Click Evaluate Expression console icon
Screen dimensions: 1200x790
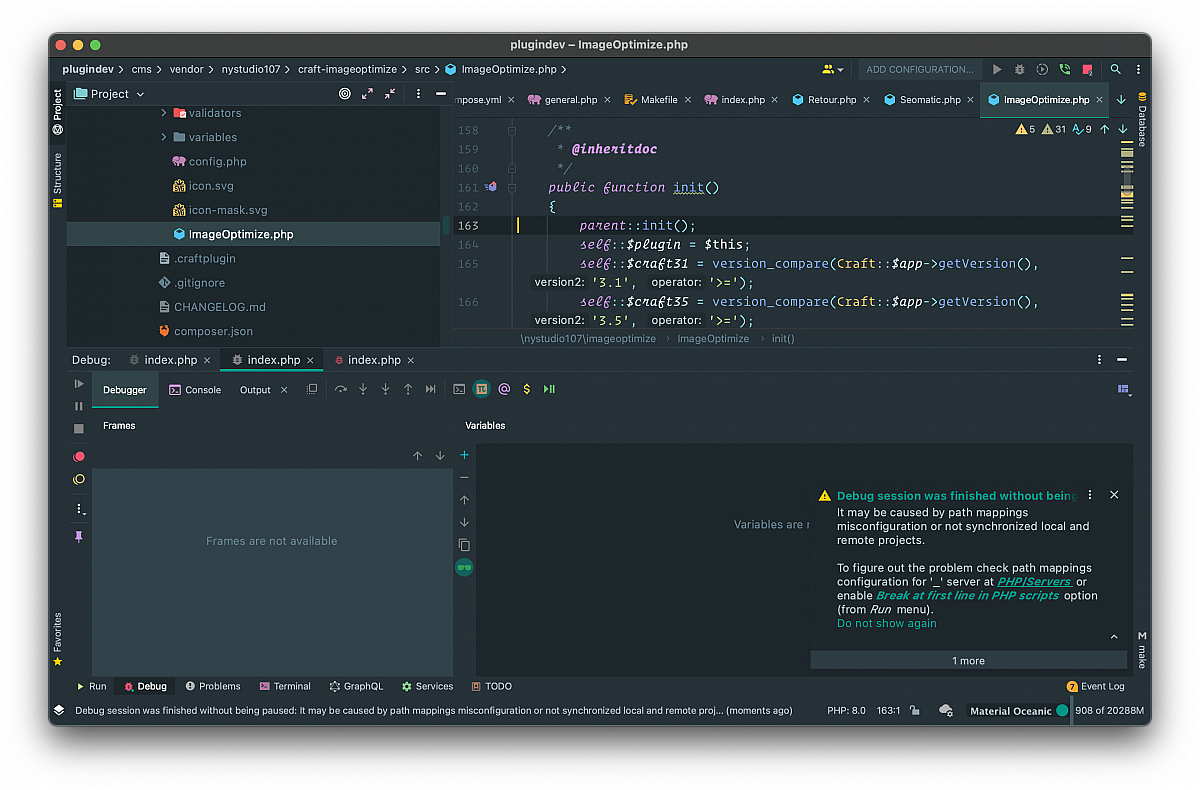point(459,389)
